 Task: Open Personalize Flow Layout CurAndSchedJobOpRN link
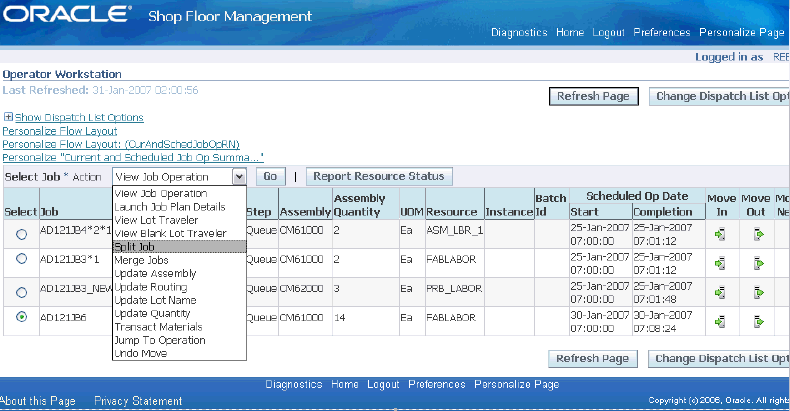[121, 144]
